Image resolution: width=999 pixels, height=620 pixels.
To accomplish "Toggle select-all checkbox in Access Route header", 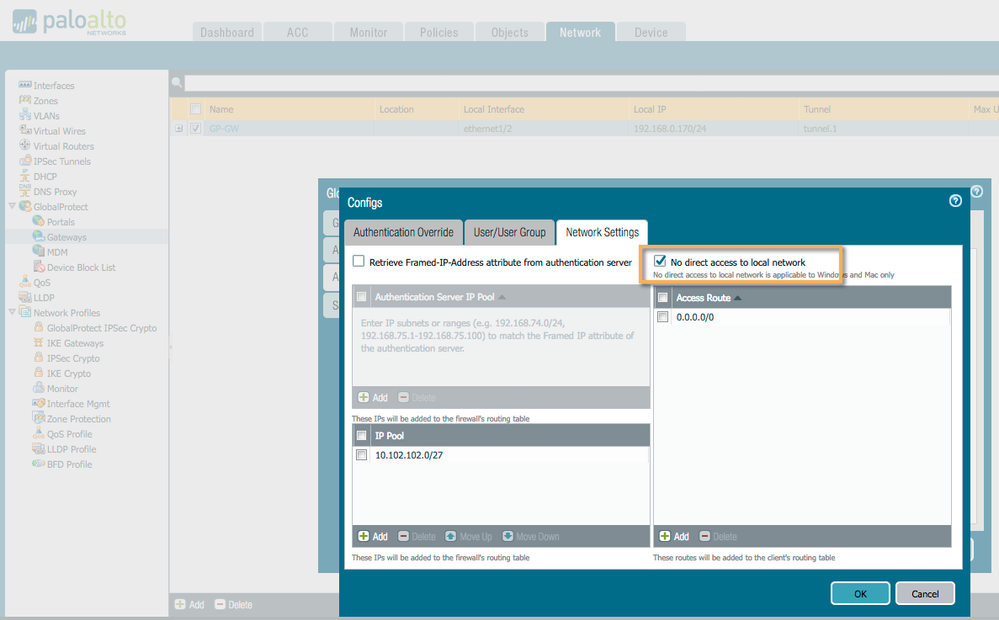I will [x=663, y=298].
